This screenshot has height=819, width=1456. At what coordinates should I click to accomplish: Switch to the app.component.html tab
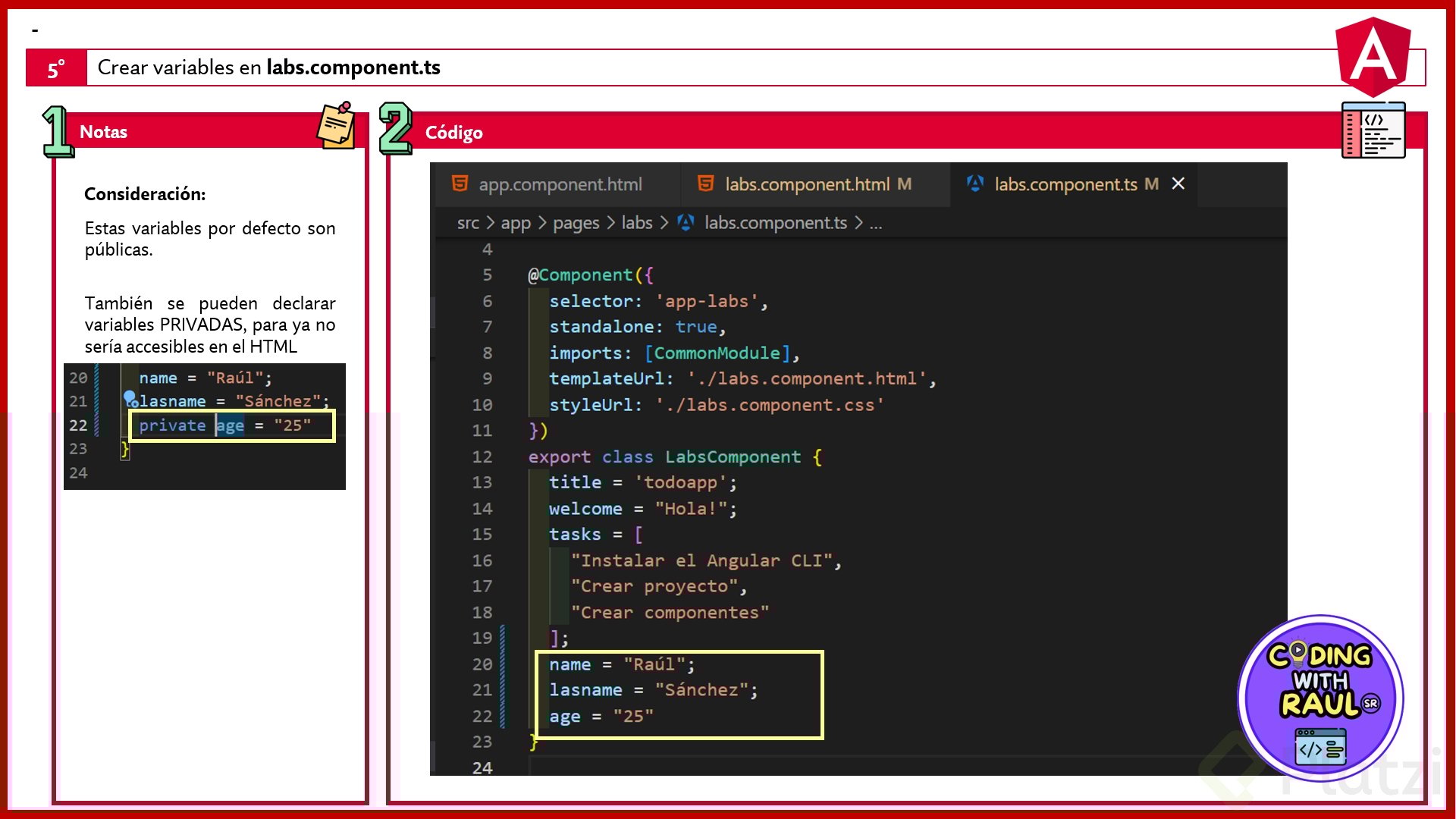coord(560,184)
